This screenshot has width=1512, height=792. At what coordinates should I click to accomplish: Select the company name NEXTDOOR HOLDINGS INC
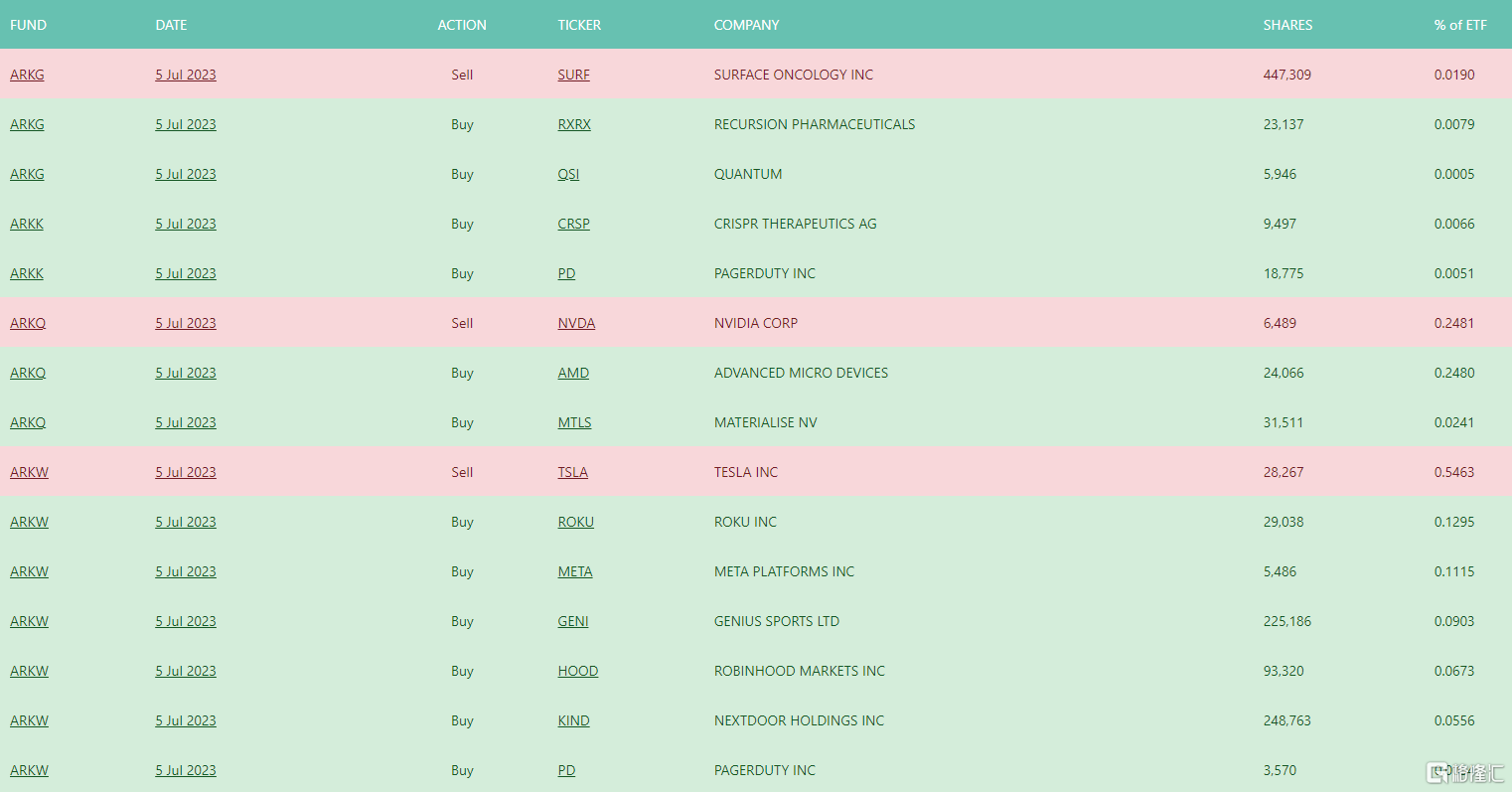coord(799,720)
